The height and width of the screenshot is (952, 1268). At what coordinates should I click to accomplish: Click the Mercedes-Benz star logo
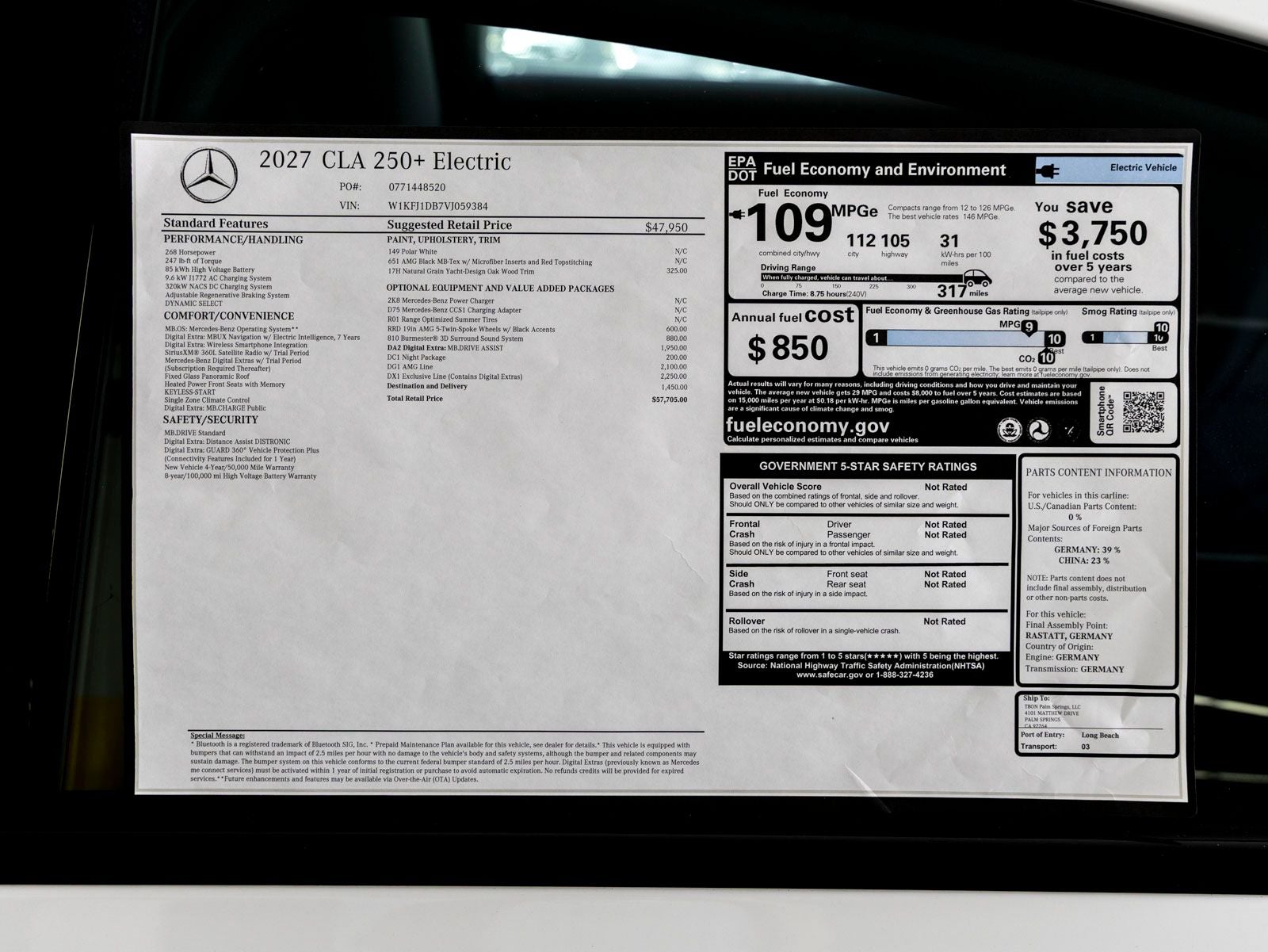tap(208, 175)
